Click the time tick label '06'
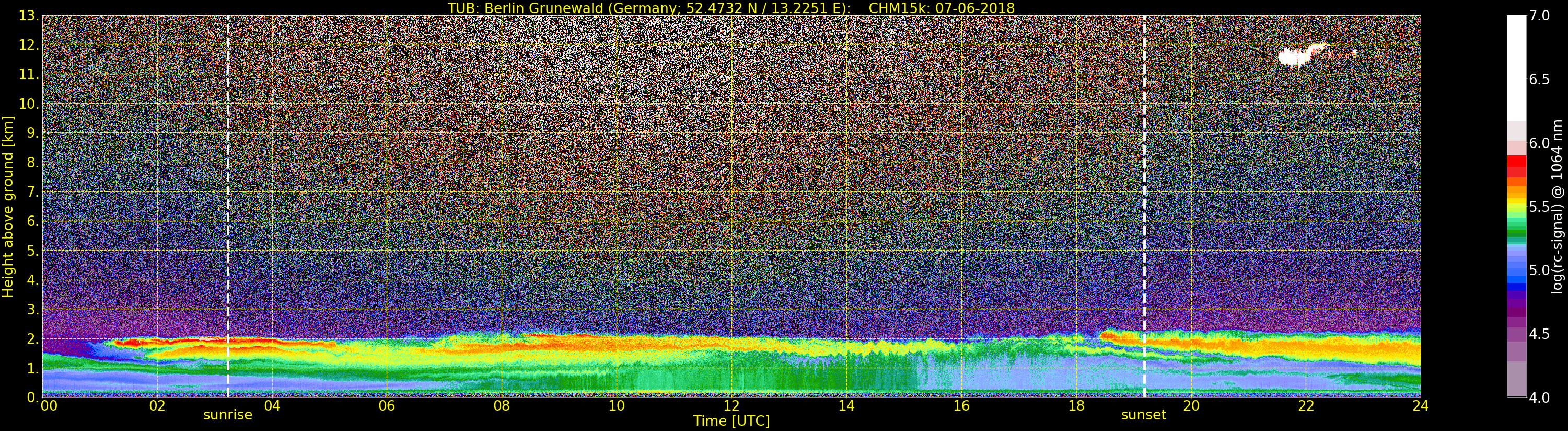 click(x=387, y=406)
